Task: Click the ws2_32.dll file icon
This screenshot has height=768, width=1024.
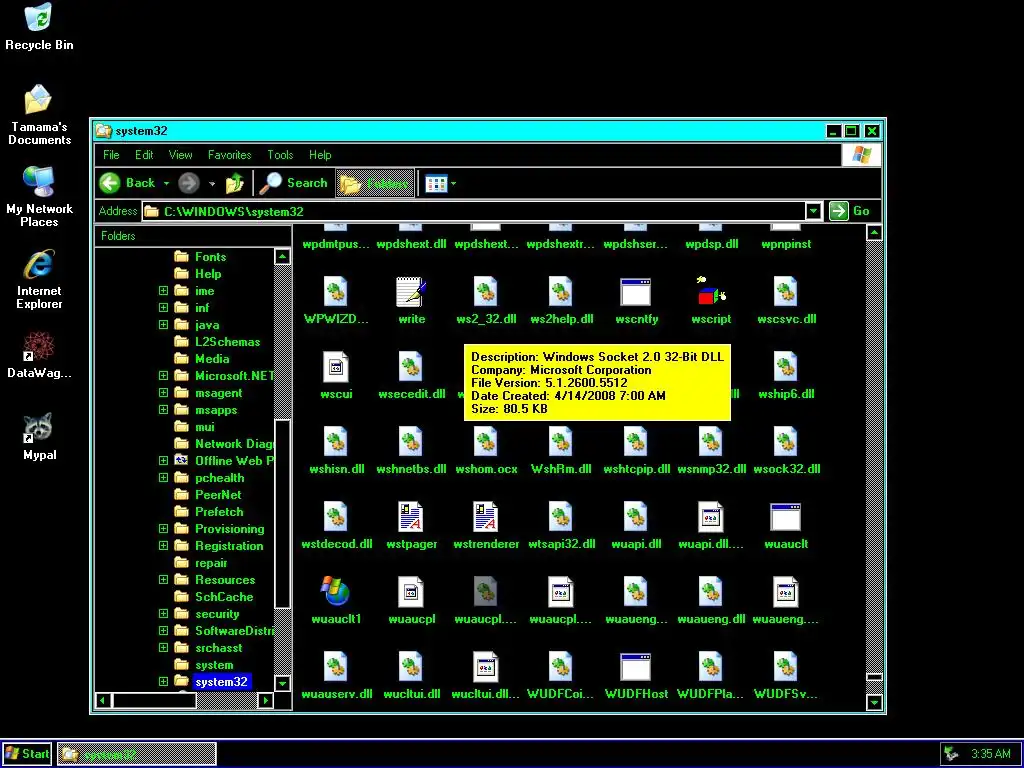Action: [486, 292]
